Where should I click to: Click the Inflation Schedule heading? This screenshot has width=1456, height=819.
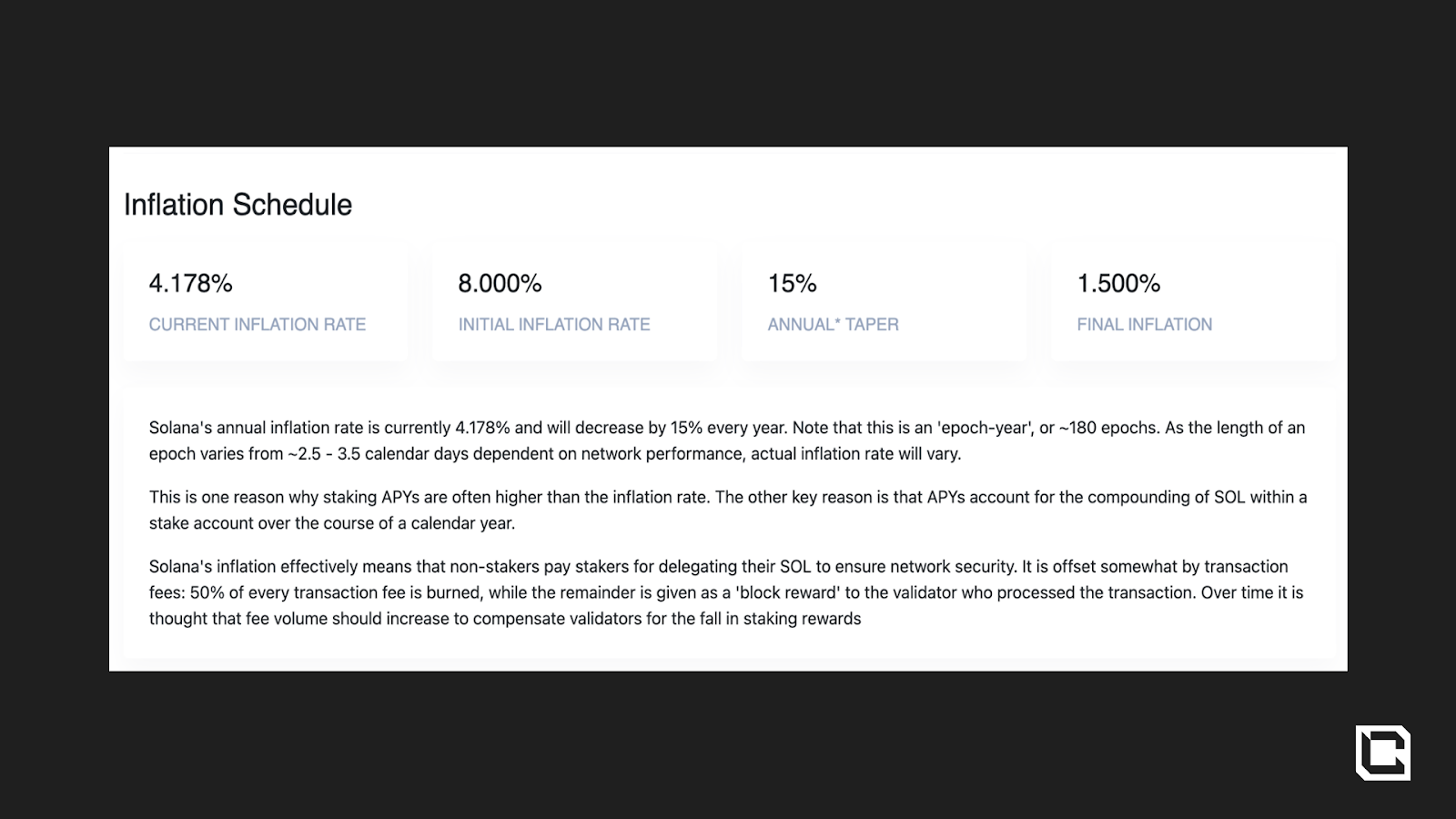[x=238, y=205]
